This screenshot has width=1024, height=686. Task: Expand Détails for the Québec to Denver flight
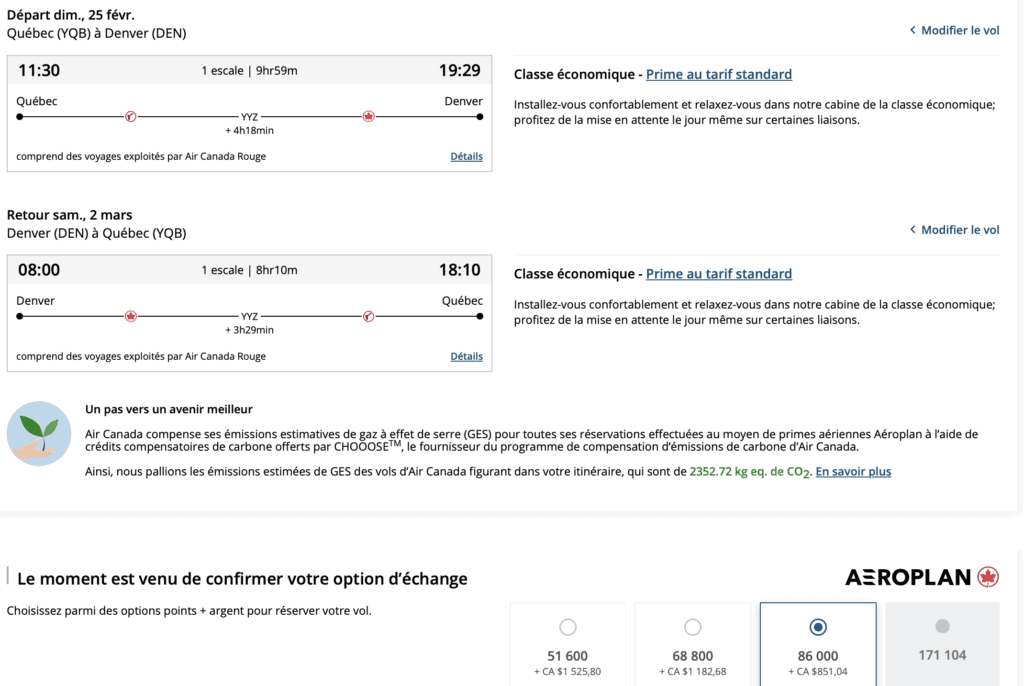pos(466,157)
